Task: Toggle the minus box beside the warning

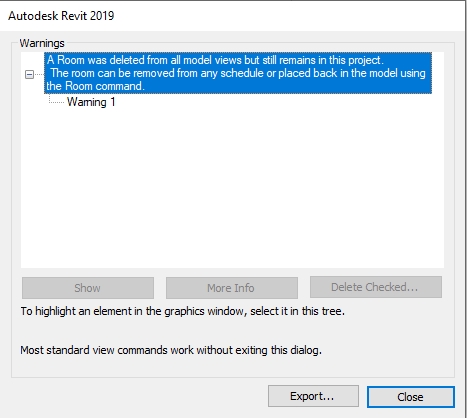Action: tap(29, 74)
